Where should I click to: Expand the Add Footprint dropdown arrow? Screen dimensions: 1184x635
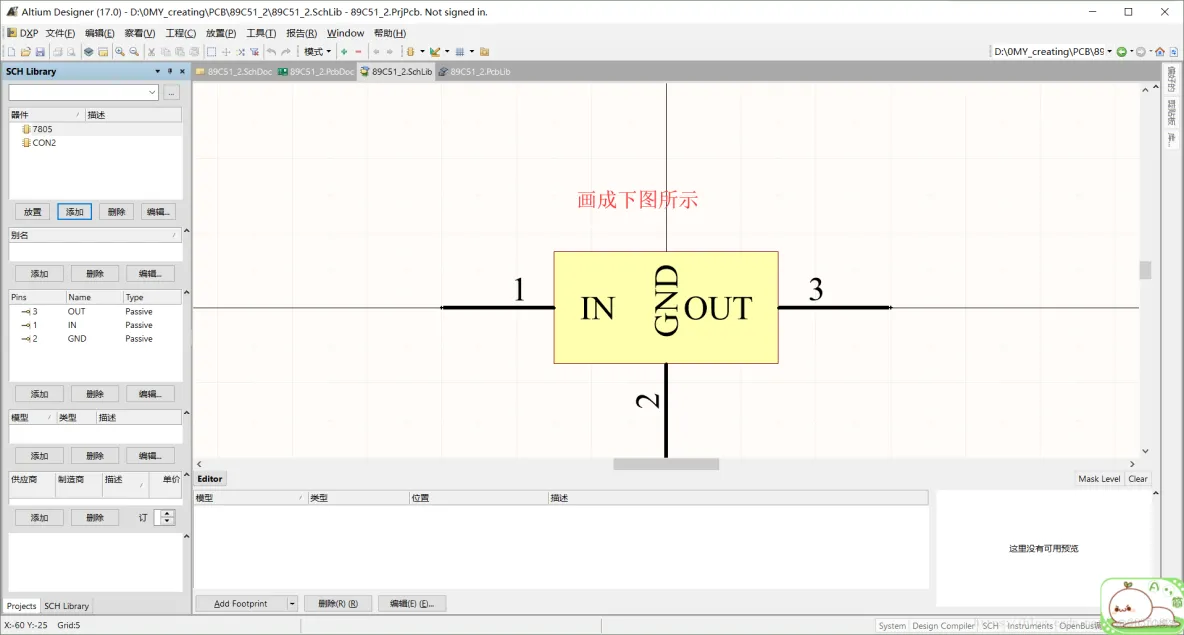(291, 604)
